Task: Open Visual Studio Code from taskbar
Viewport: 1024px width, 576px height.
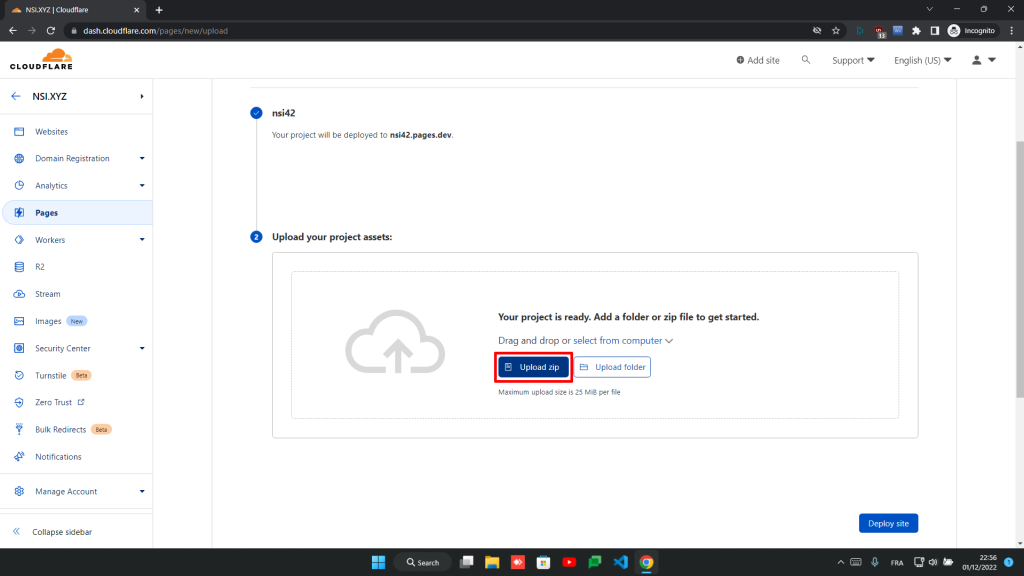Action: click(620, 562)
